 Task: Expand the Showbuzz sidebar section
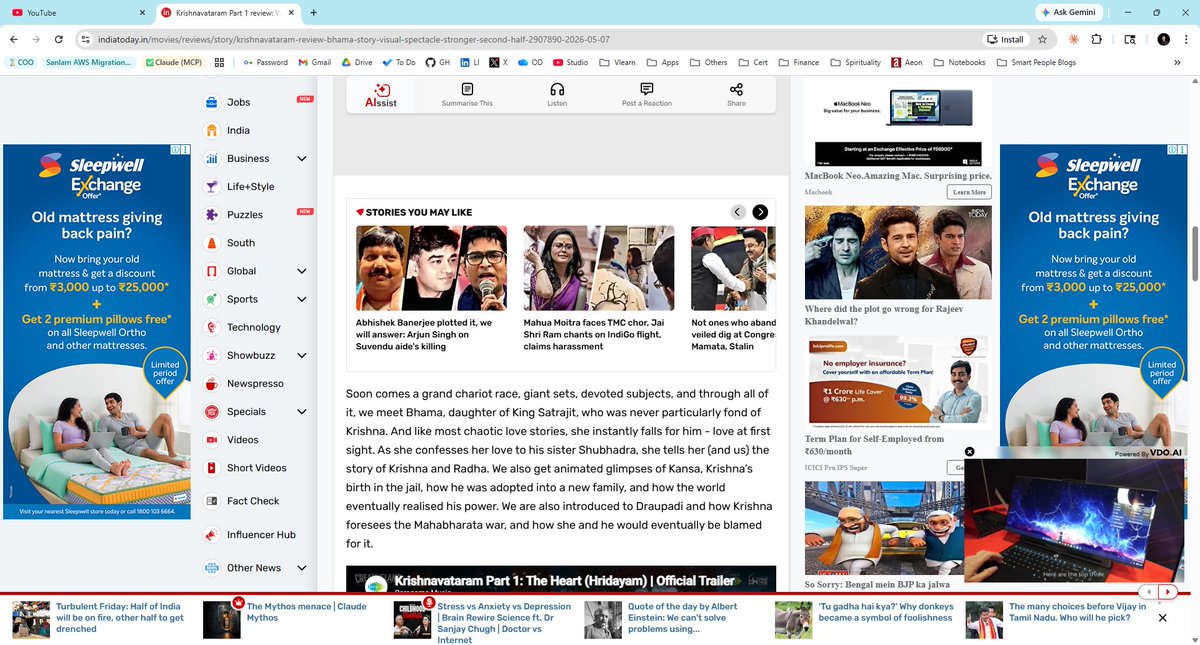(301, 355)
